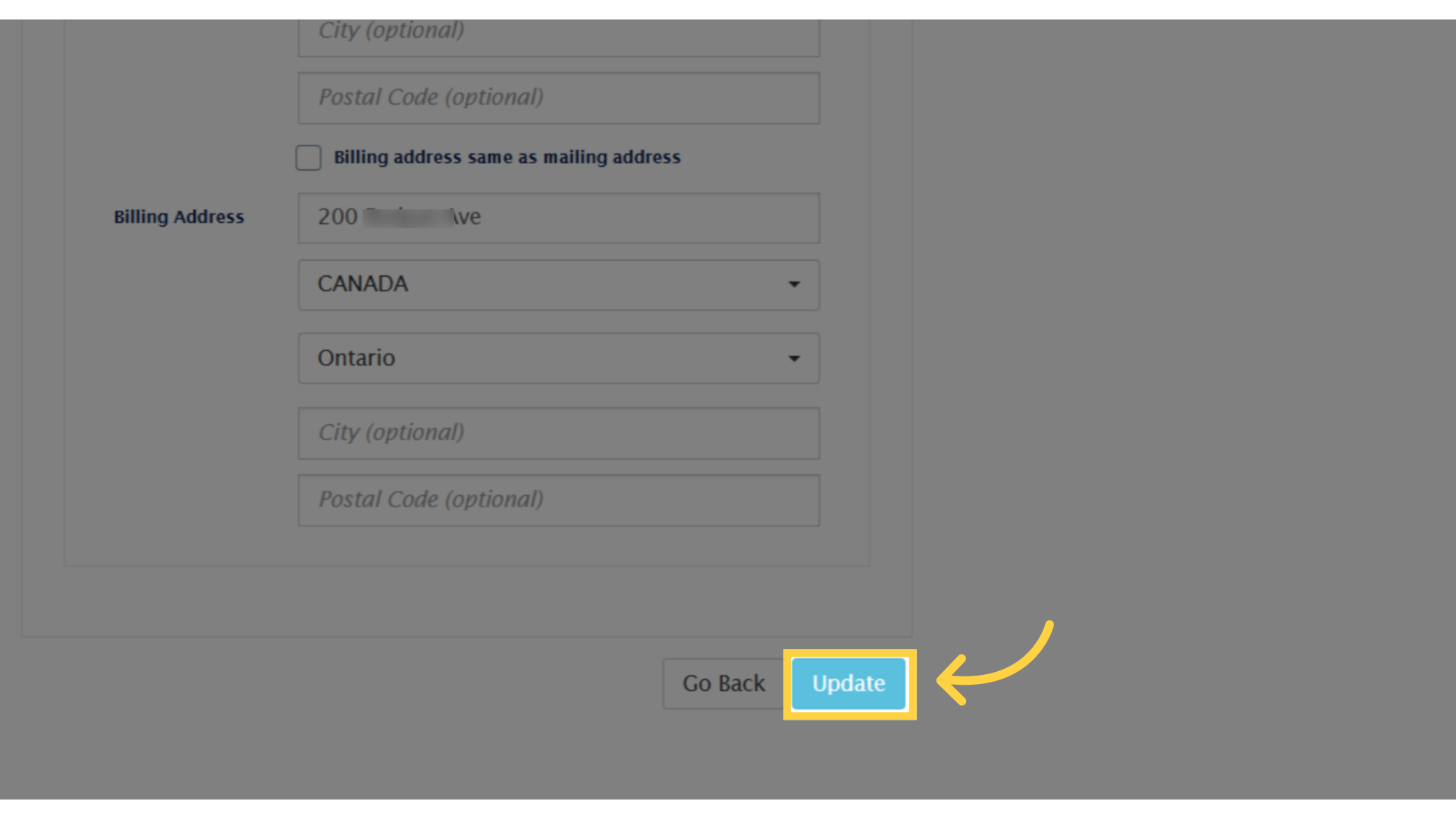This screenshot has height=819, width=1456.
Task: Click the arrow icon on the Ontario dropdown
Action: [794, 358]
